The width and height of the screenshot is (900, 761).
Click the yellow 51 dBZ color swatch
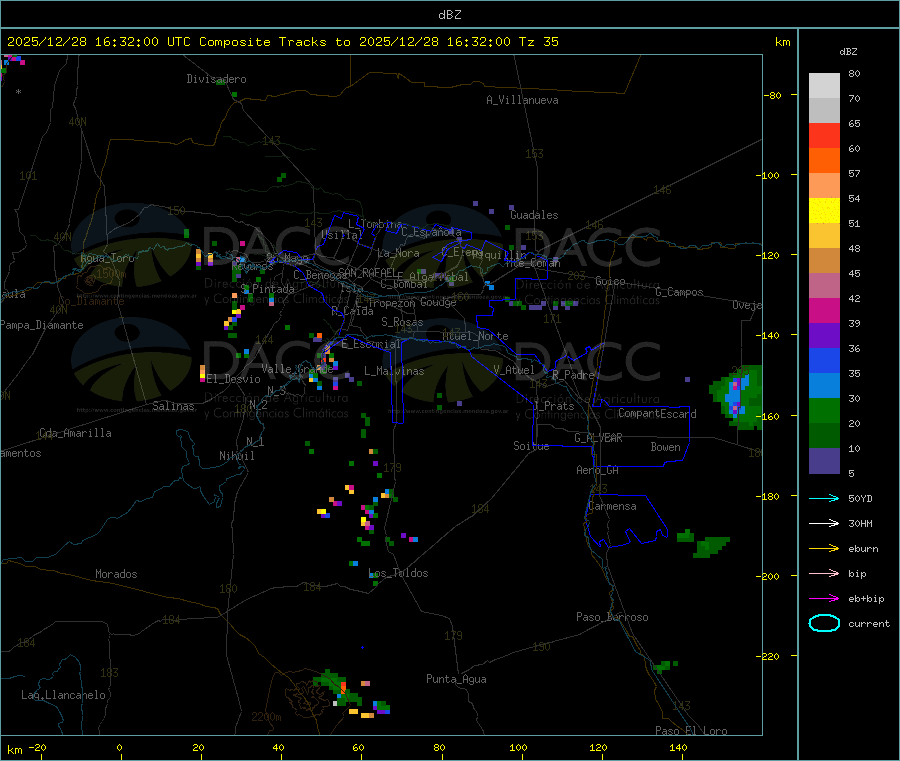824,211
